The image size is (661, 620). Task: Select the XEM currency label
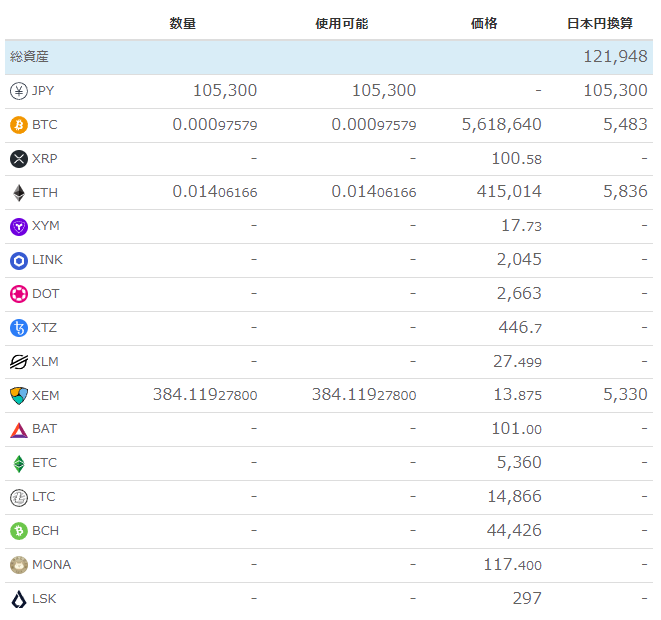tap(46, 396)
